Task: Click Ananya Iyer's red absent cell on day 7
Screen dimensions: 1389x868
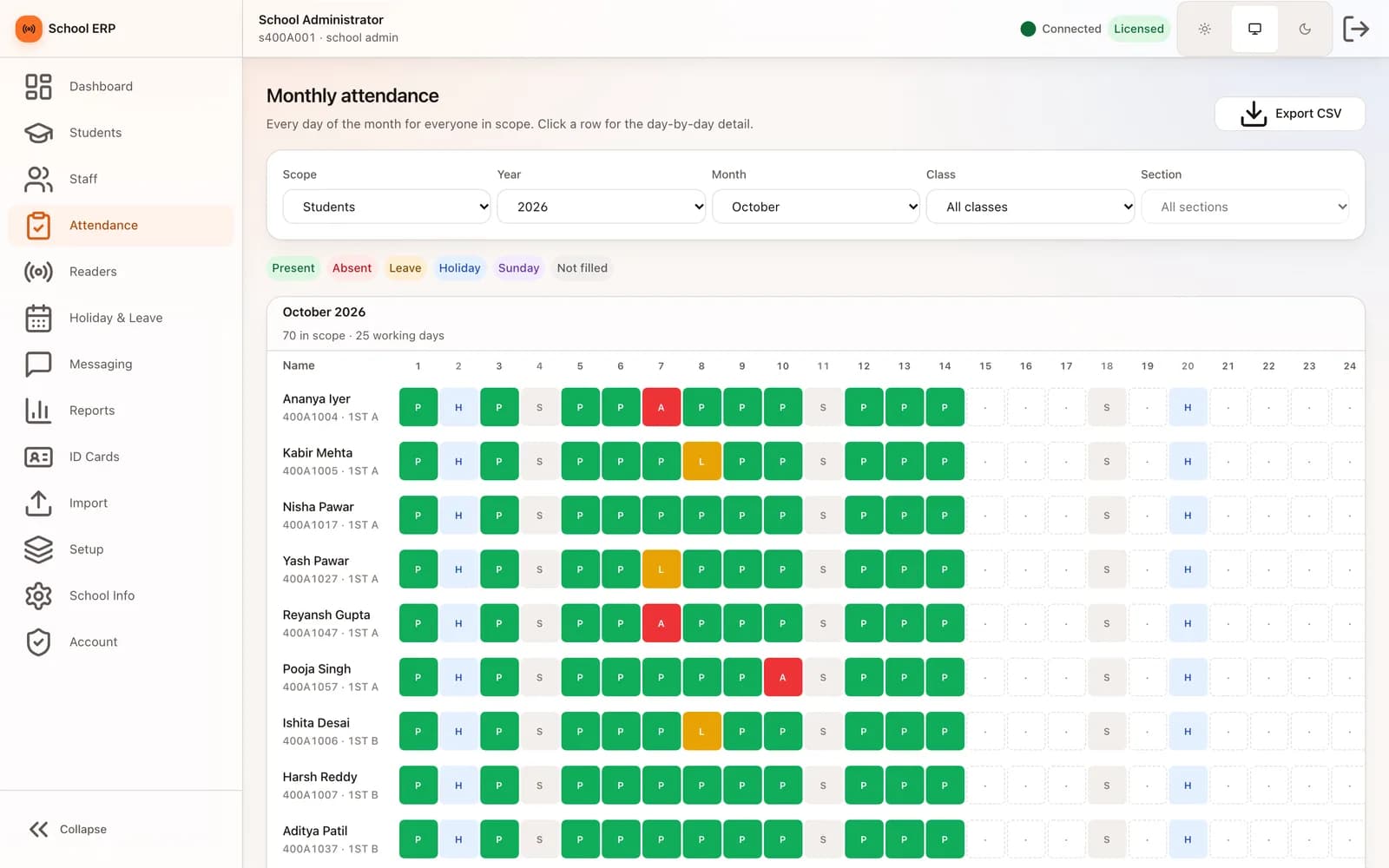Action: 661,407
